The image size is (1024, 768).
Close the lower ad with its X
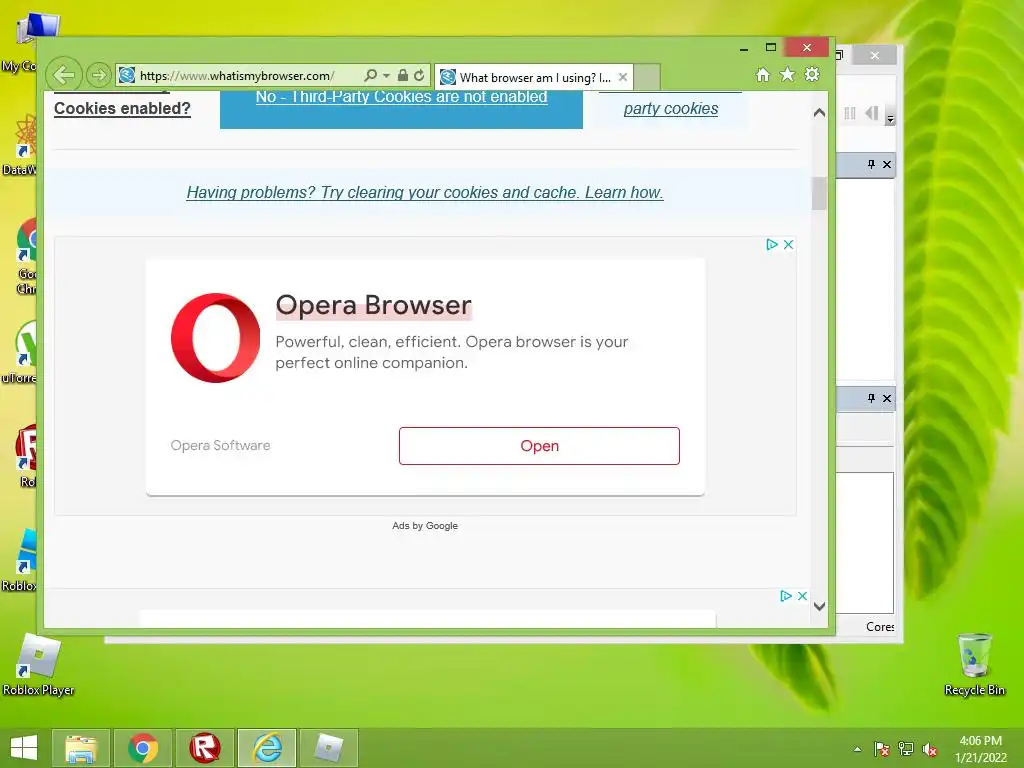(803, 596)
